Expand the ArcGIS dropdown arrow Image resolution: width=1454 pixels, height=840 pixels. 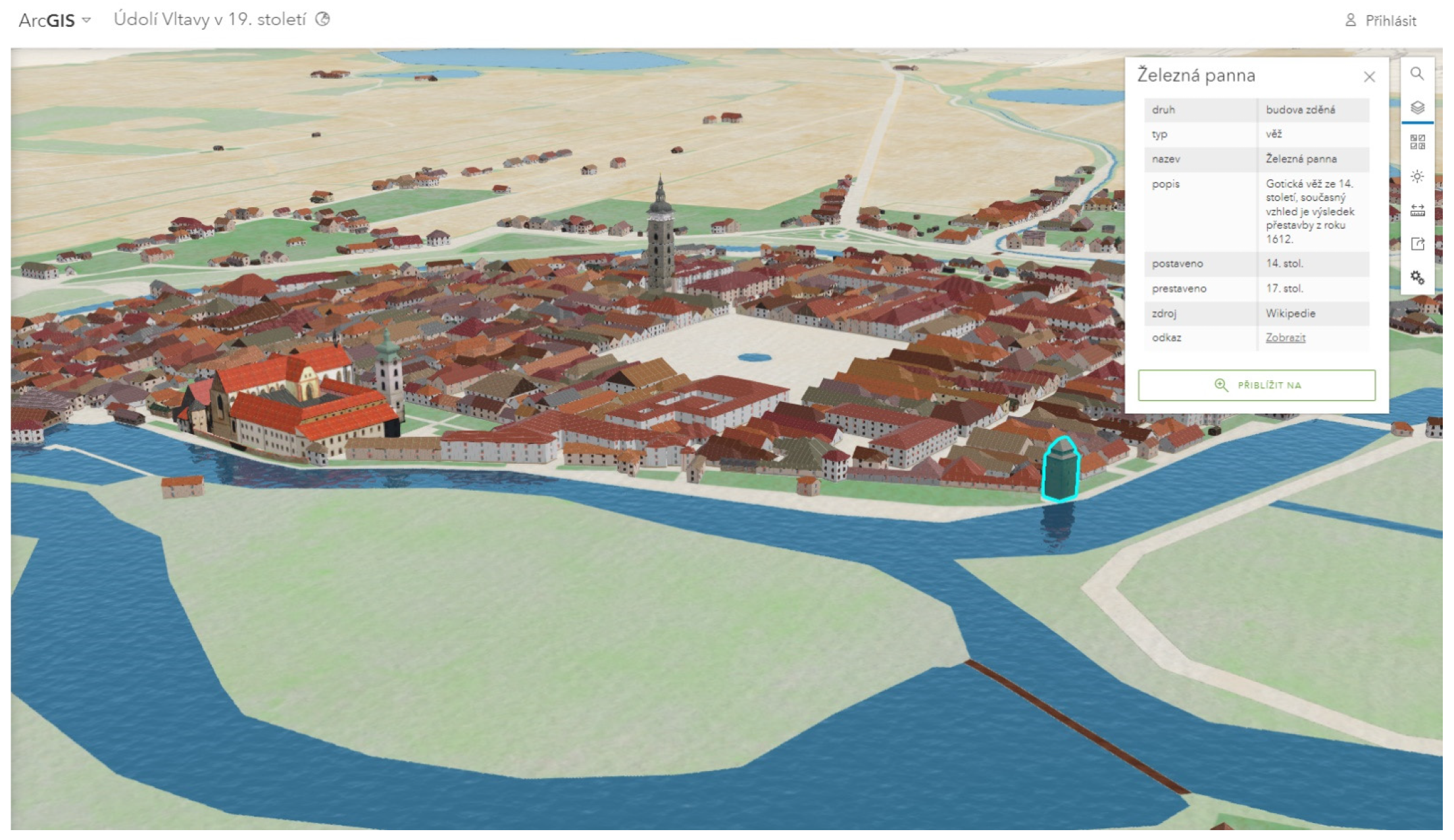tap(87, 20)
